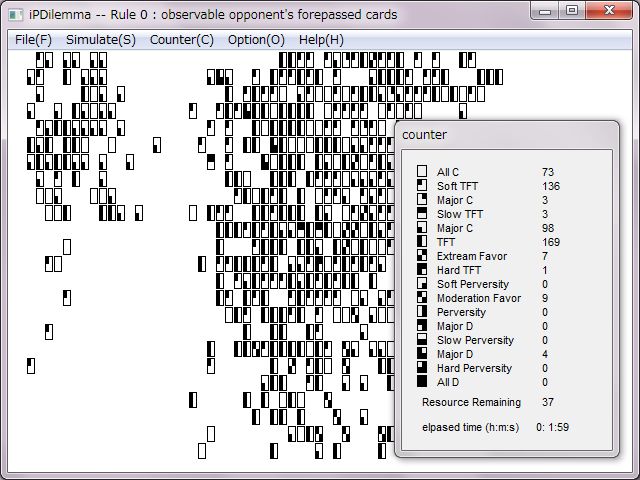The height and width of the screenshot is (480, 640).
Task: Click the Extream Favor legend icon
Action: point(422,255)
